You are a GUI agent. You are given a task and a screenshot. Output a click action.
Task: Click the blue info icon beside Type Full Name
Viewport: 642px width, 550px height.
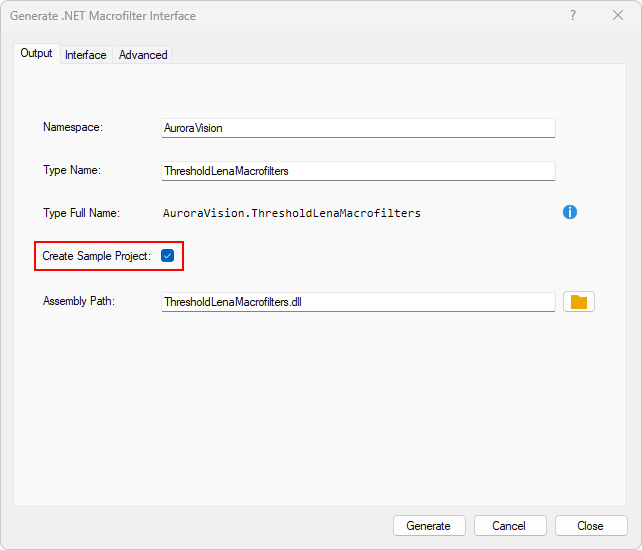[570, 212]
